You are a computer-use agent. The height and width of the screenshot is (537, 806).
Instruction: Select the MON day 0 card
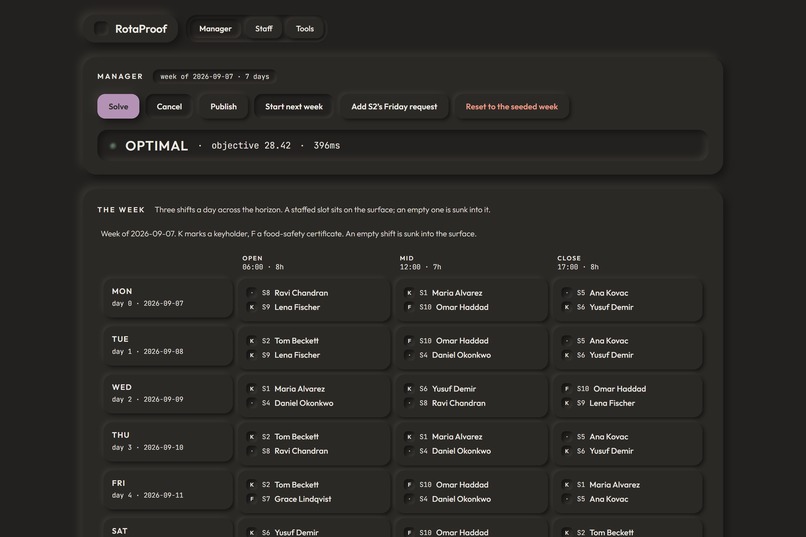coord(168,298)
